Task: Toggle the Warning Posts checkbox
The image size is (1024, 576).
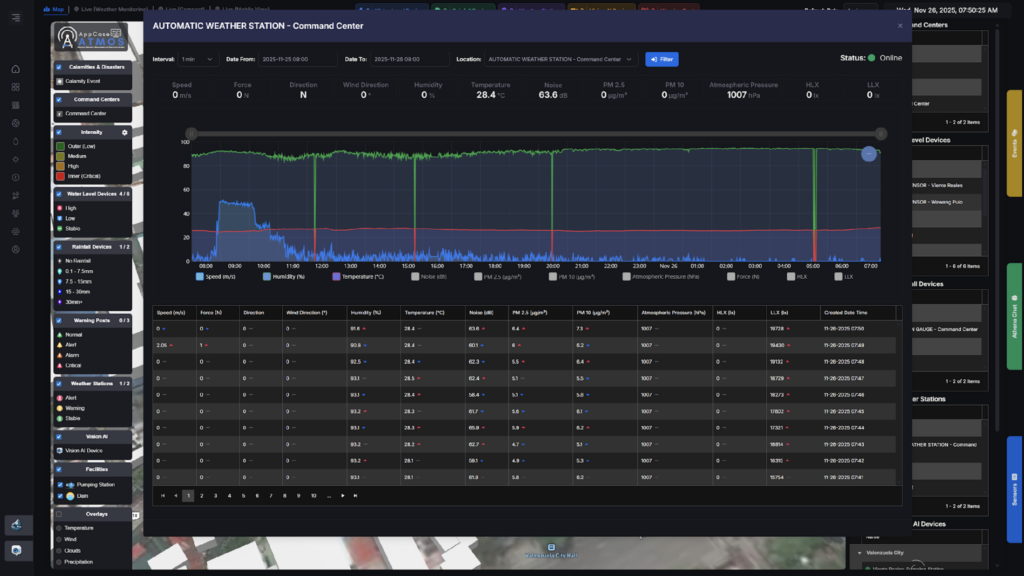Action: [x=59, y=321]
